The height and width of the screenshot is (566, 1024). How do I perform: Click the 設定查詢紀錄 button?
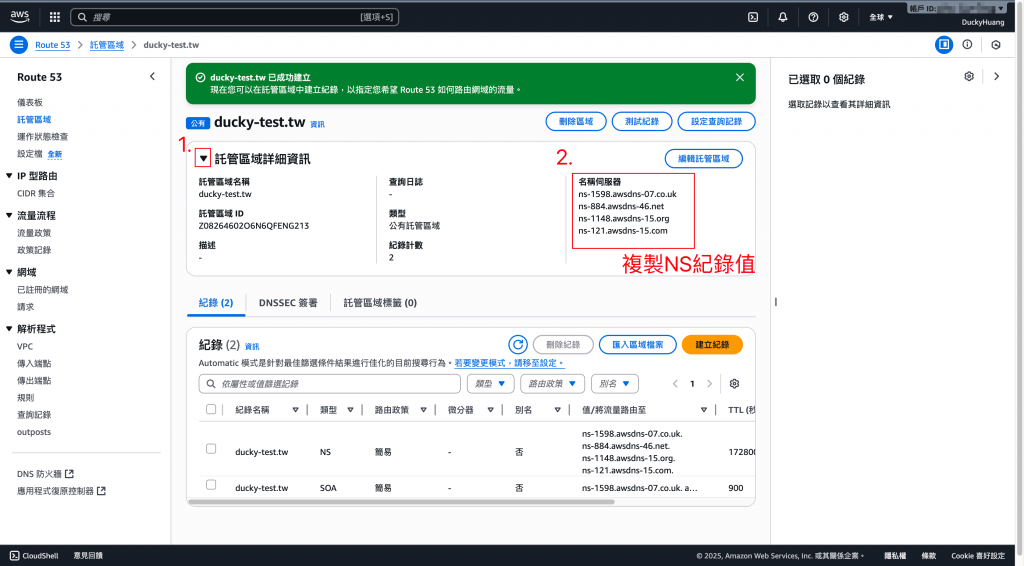(716, 121)
